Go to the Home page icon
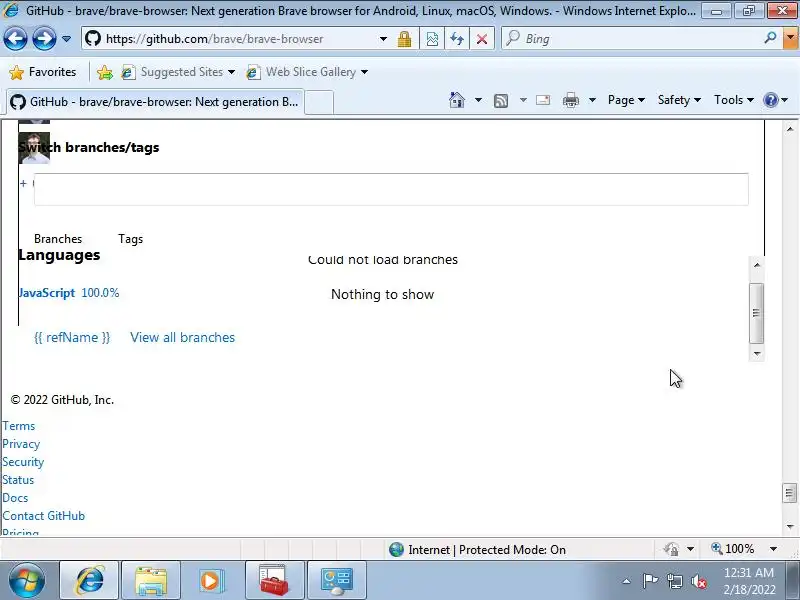This screenshot has height=600, width=800. pos(457,100)
